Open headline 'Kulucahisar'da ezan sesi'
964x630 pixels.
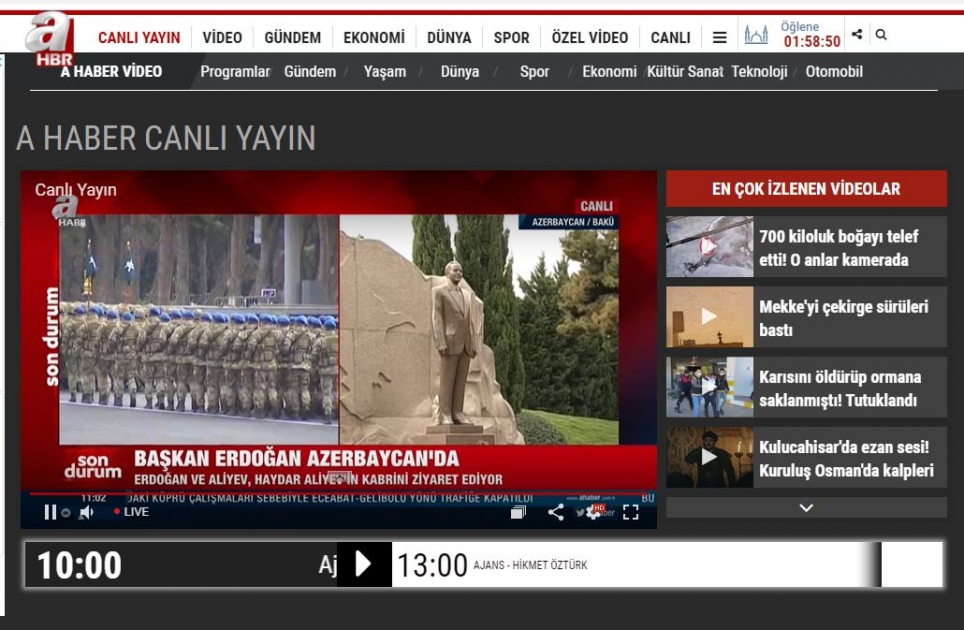(846, 459)
